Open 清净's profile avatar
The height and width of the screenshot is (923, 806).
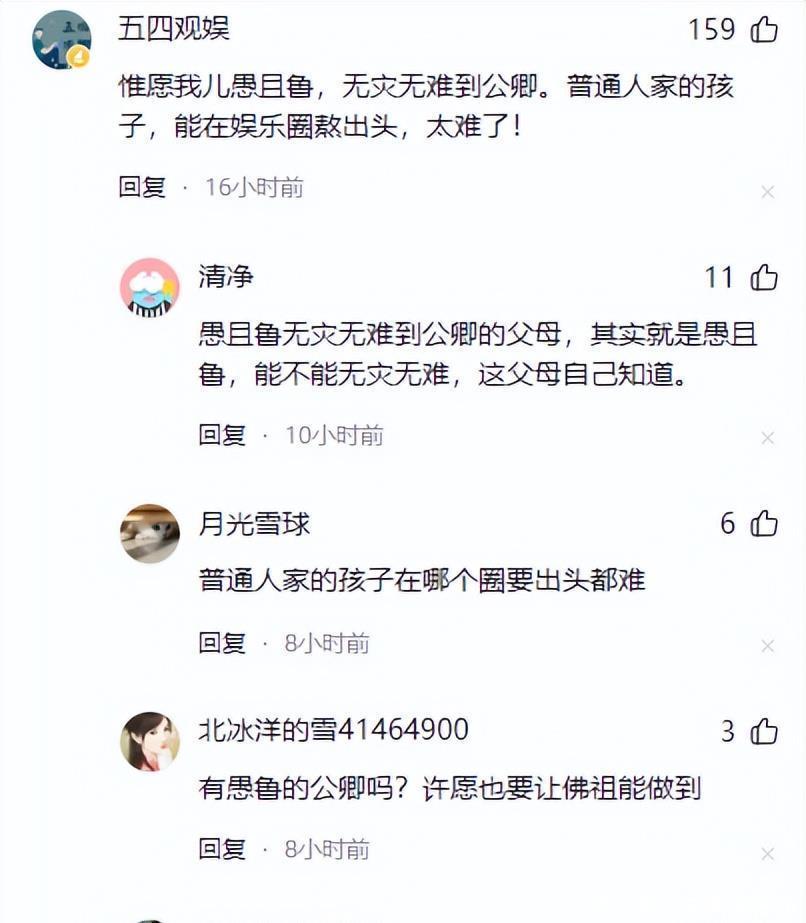click(150, 287)
